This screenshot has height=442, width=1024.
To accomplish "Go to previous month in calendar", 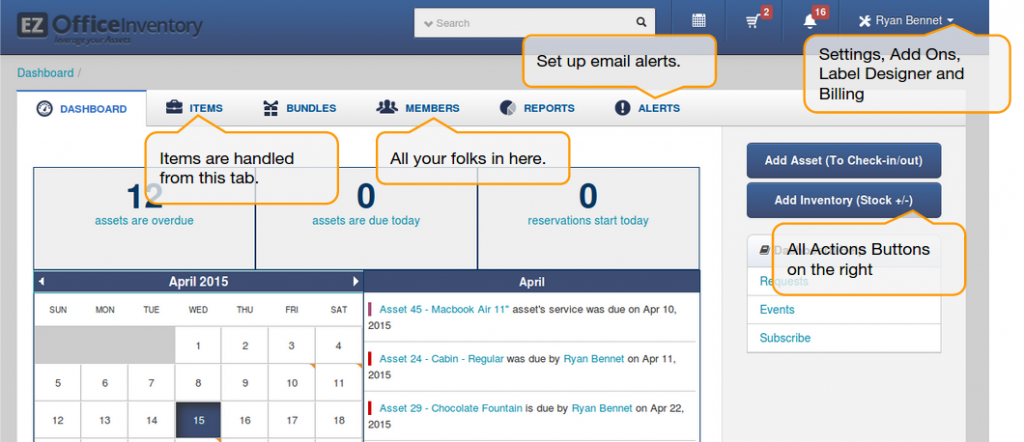I will pos(41,282).
